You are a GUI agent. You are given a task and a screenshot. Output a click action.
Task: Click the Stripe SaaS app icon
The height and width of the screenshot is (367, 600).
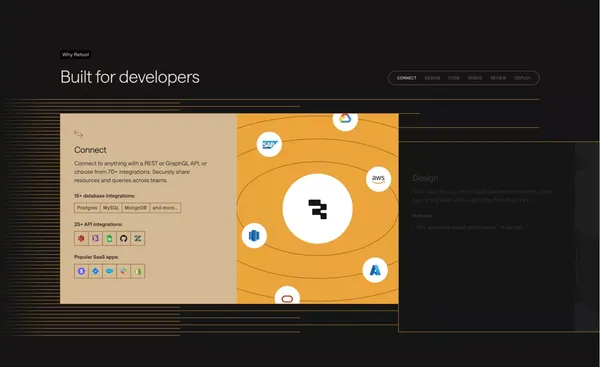click(81, 271)
